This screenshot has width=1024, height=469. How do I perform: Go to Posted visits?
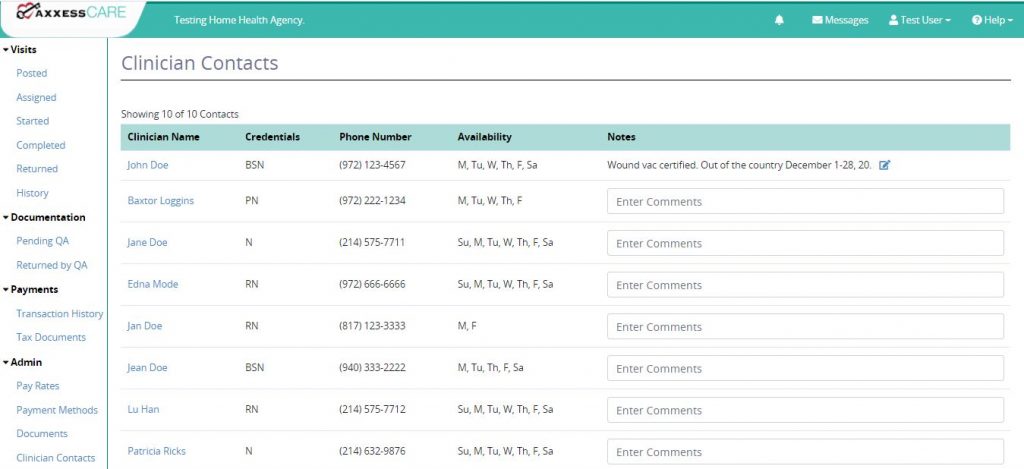31,73
